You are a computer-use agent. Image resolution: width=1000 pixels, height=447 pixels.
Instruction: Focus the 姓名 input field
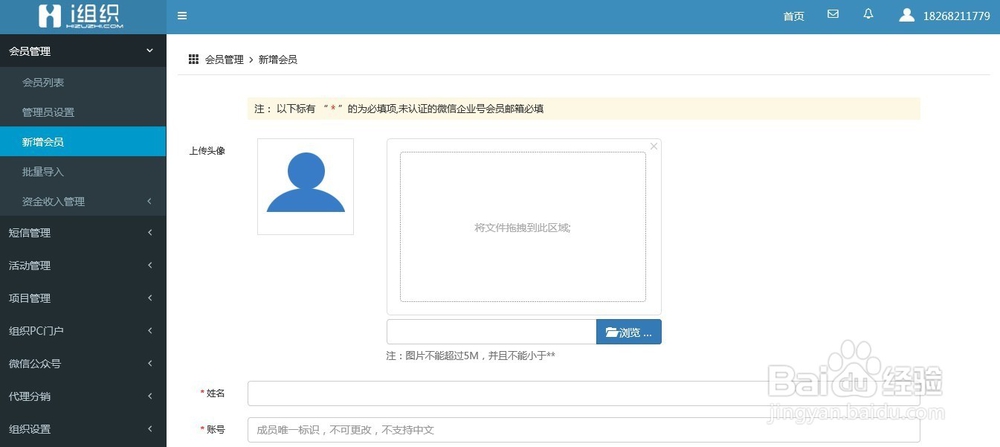[x=584, y=393]
